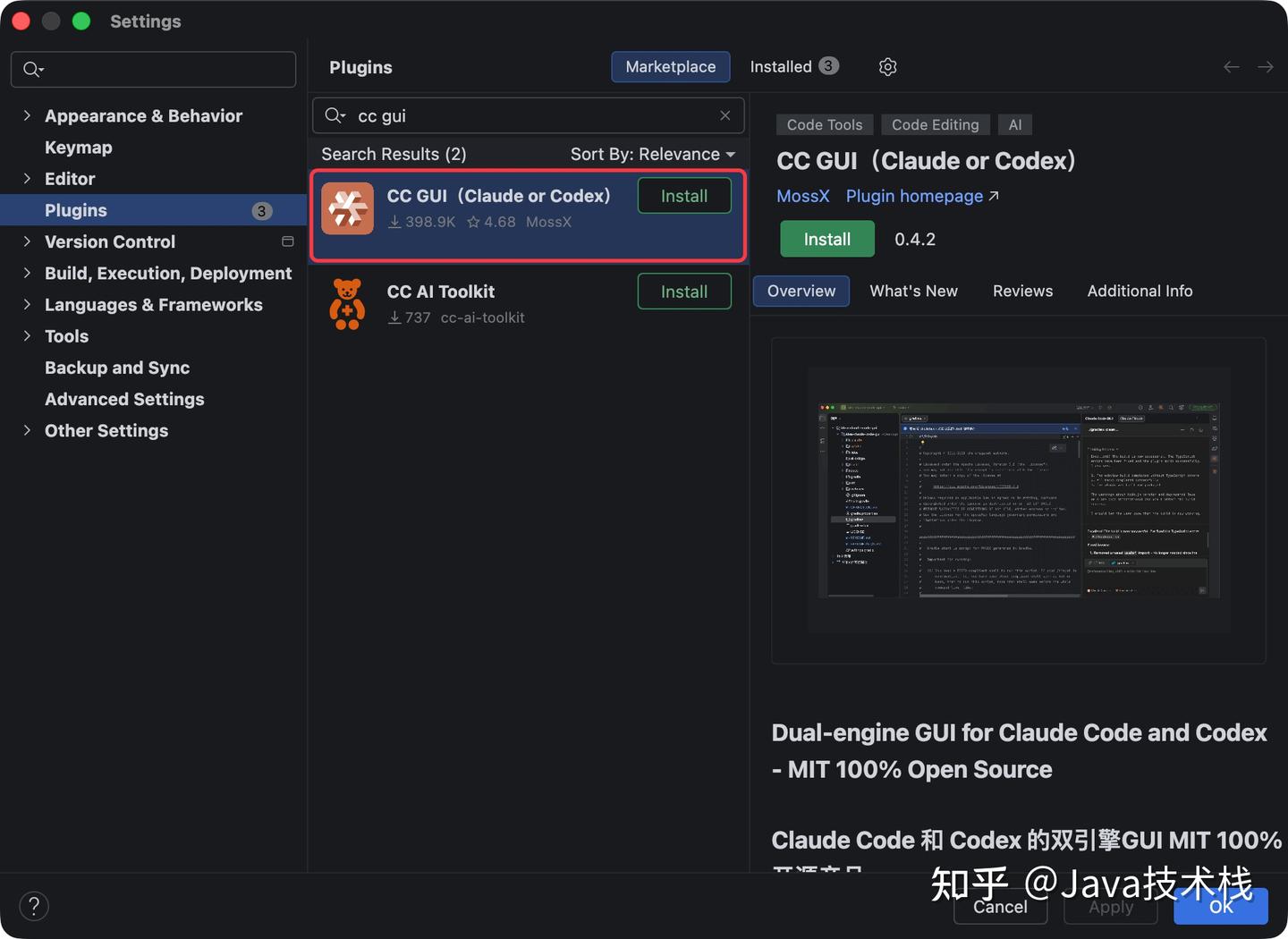Expand the Tools settings section

pyautogui.click(x=27, y=336)
